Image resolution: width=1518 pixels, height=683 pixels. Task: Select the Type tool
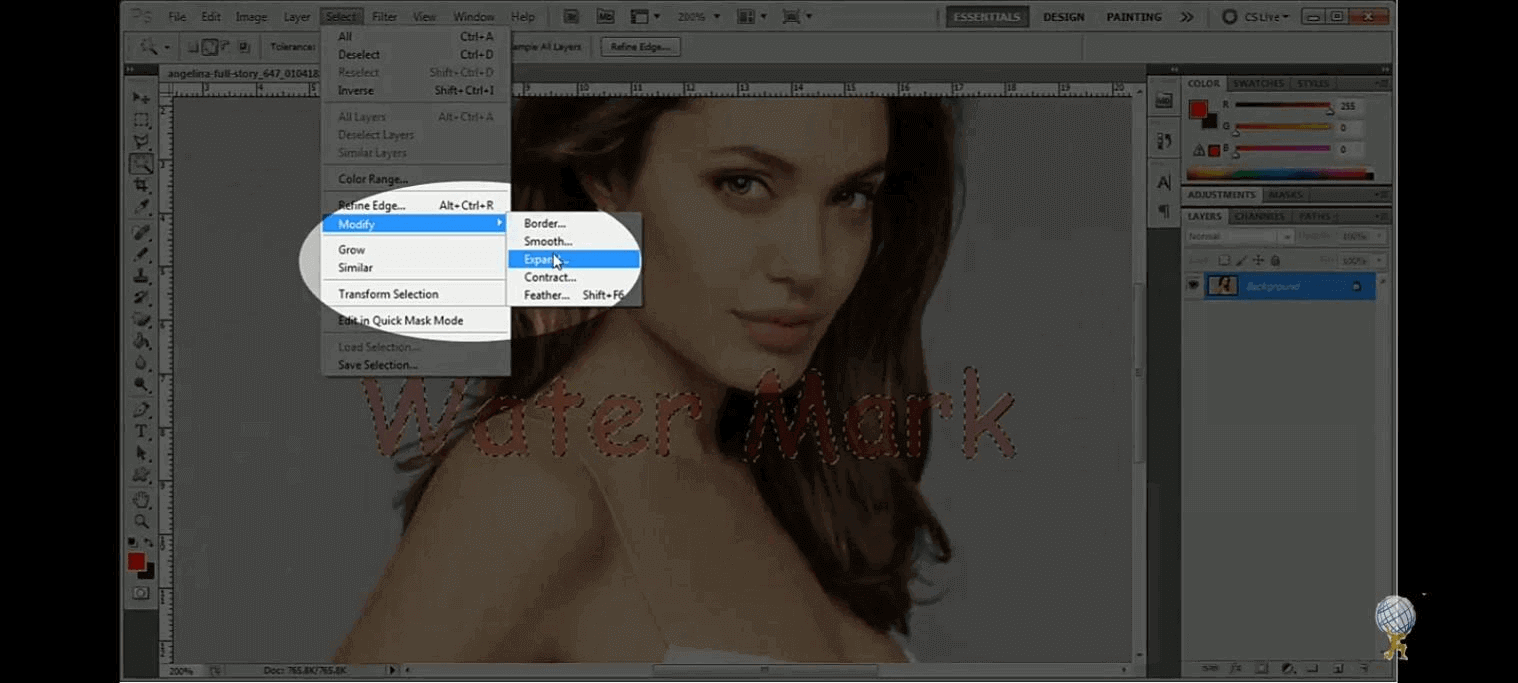click(x=141, y=432)
